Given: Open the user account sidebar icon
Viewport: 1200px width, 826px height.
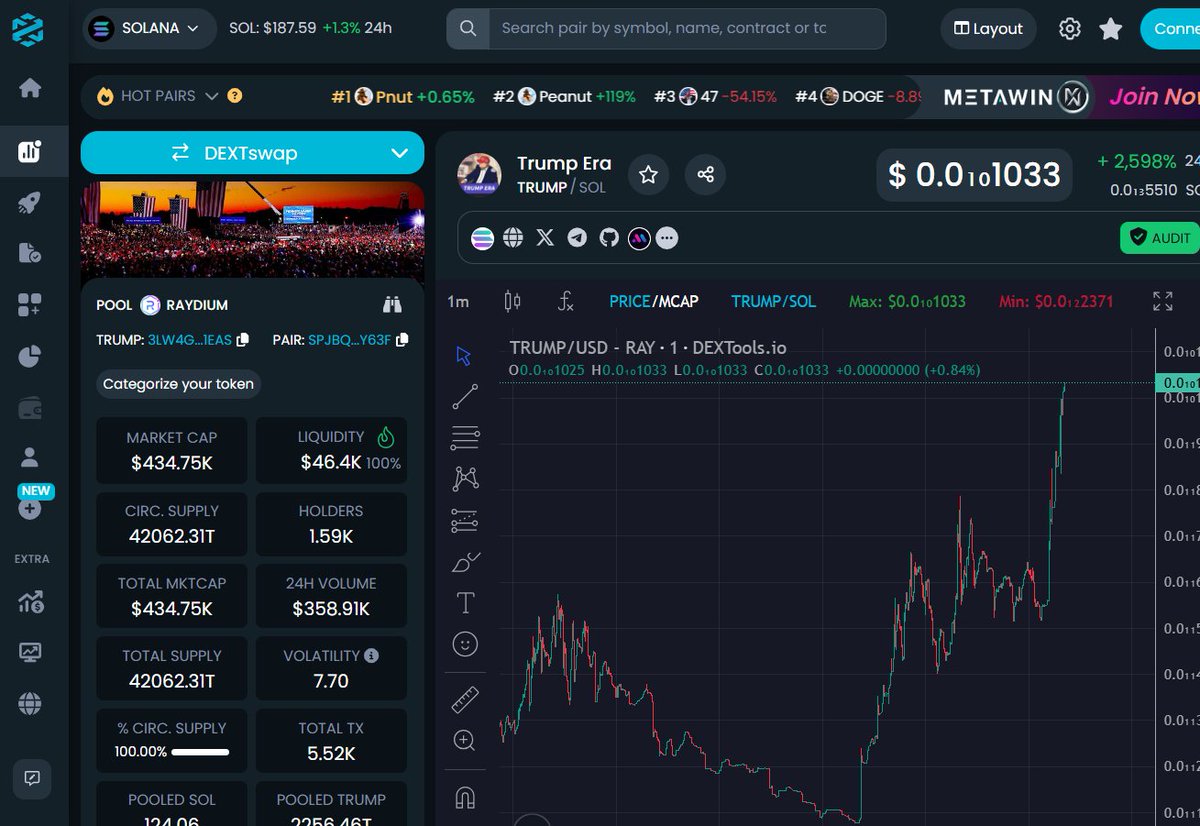Looking at the screenshot, I should pyautogui.click(x=30, y=458).
